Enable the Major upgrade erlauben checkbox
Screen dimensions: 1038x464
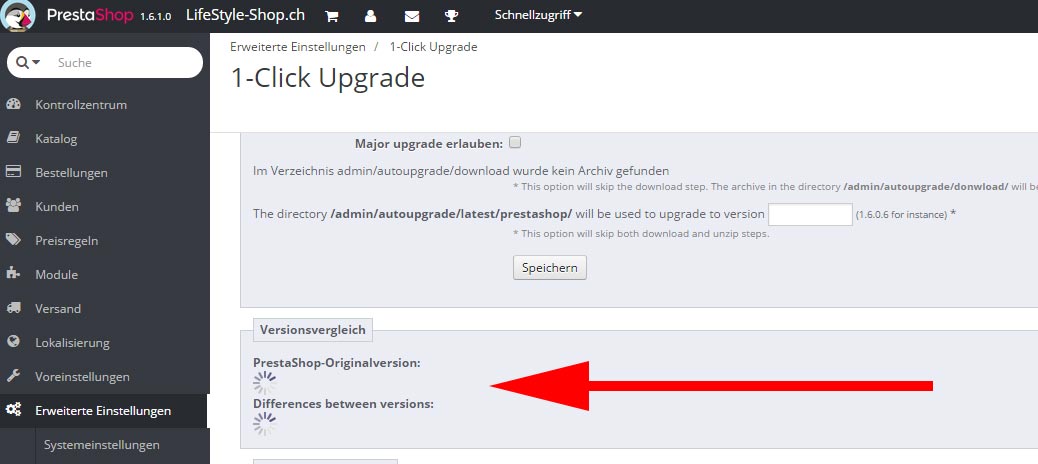pos(515,142)
